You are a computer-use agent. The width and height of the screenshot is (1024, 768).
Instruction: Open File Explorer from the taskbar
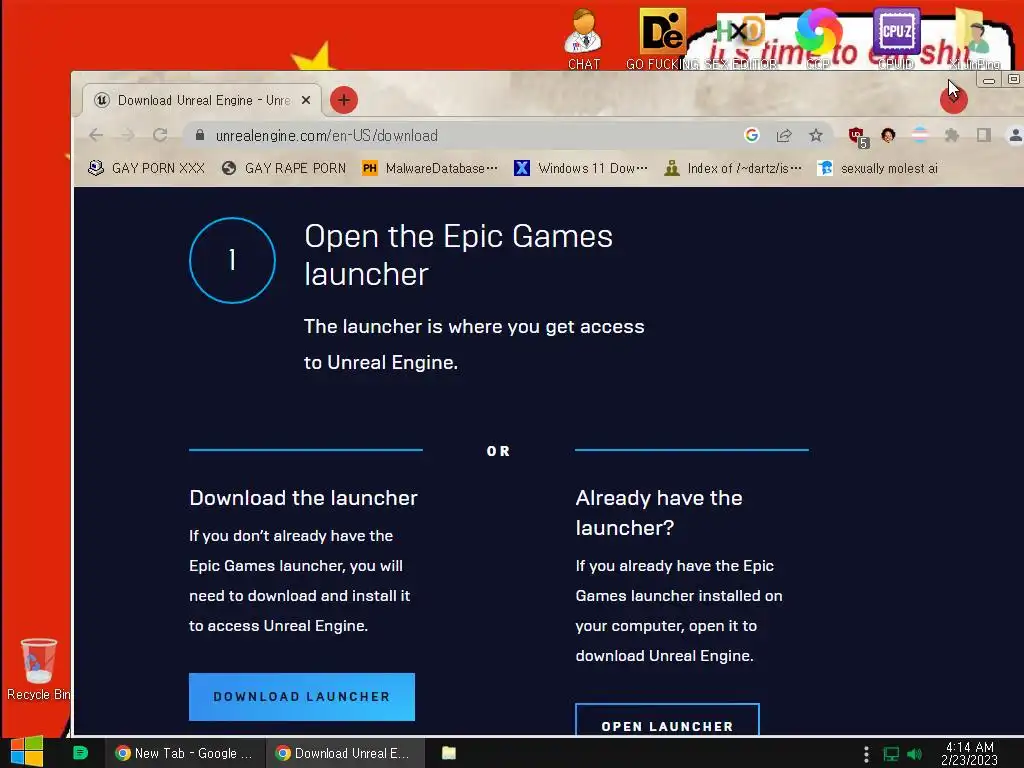(x=449, y=753)
